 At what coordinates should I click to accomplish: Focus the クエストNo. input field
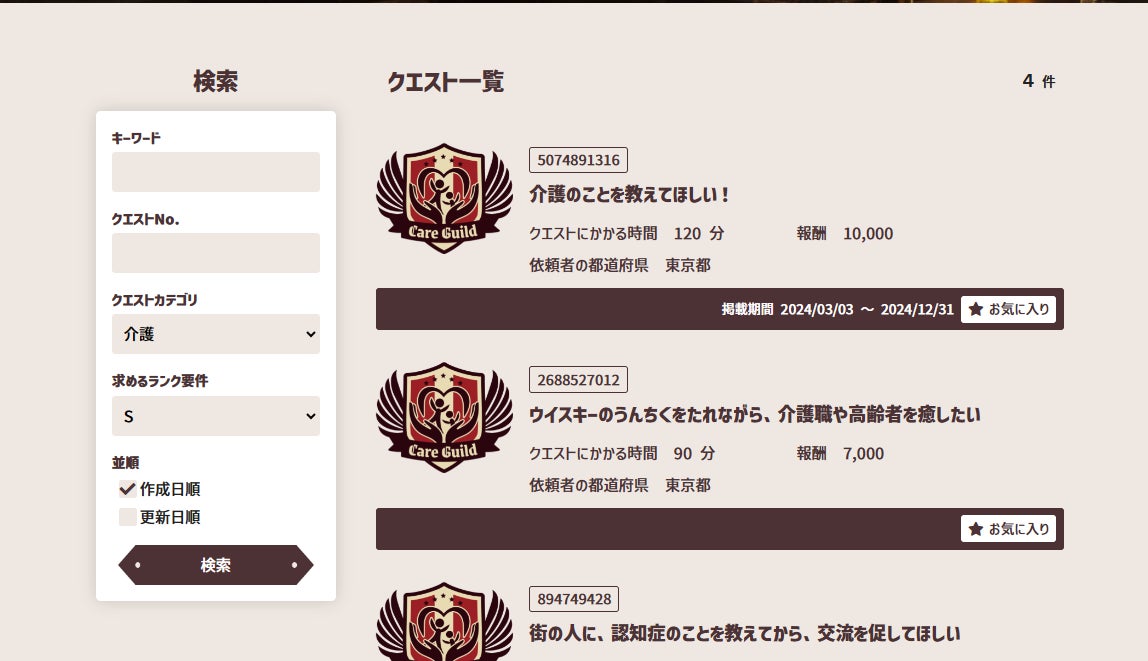click(216, 253)
